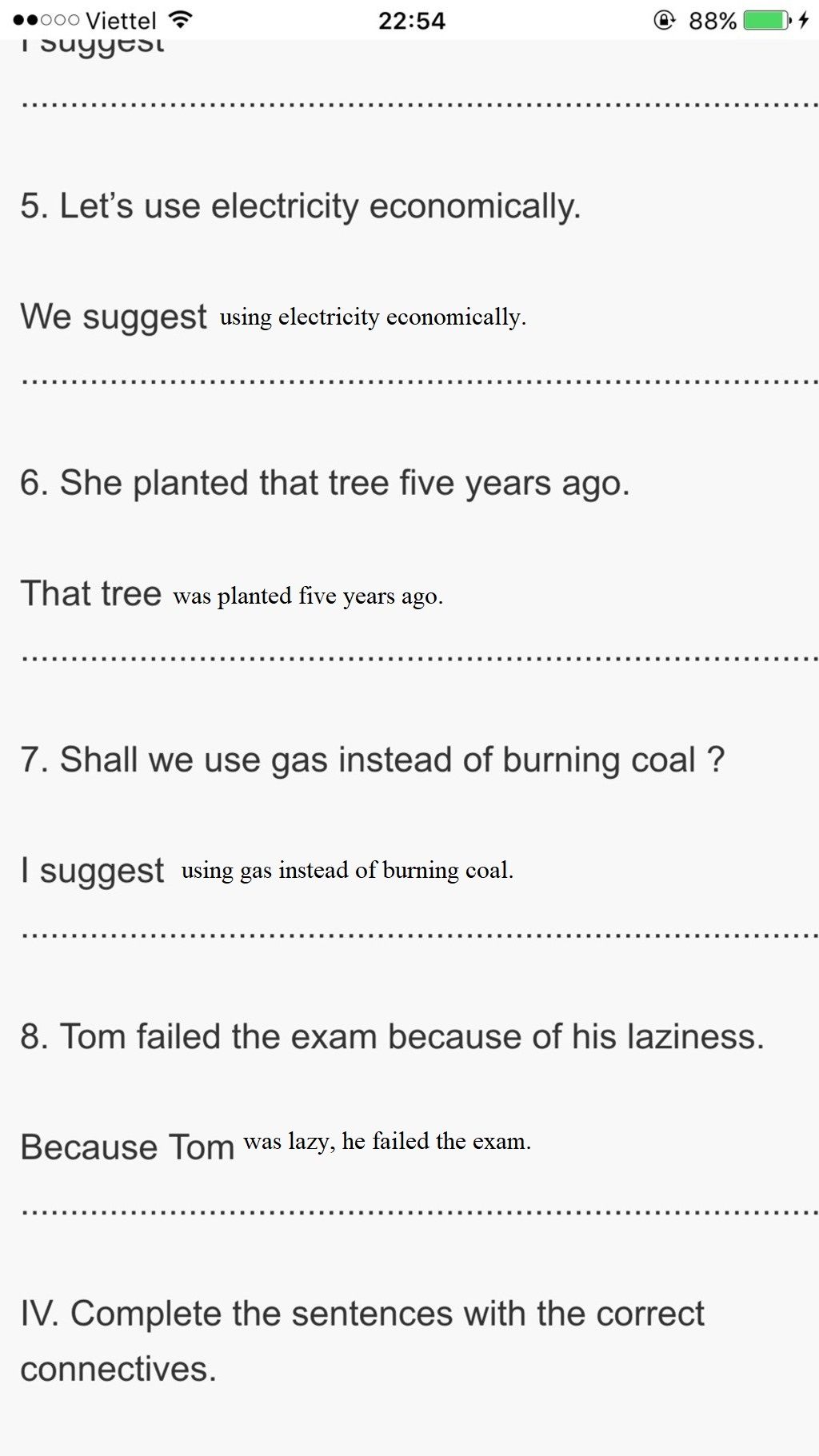This screenshot has width=819, height=1456.
Task: Tap the rotation lock icon
Action: click(x=664, y=20)
